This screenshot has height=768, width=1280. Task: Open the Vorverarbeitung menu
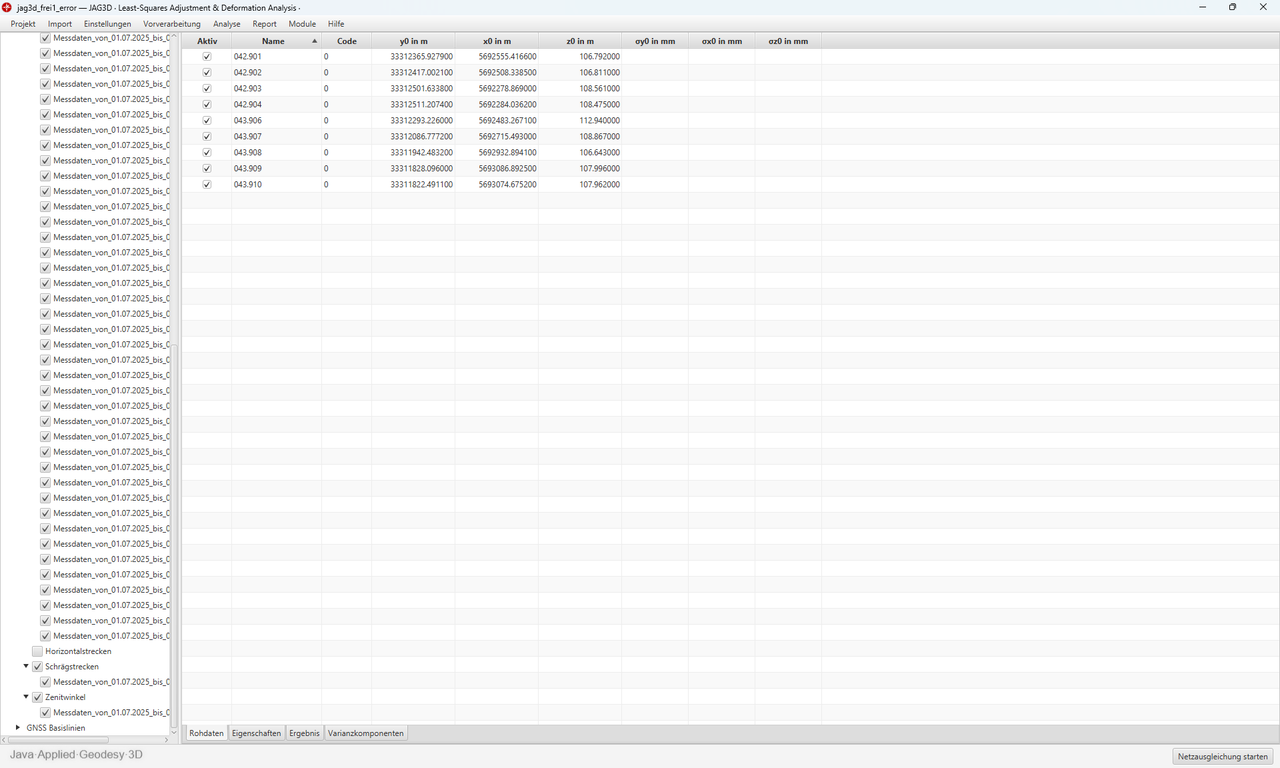(x=172, y=24)
